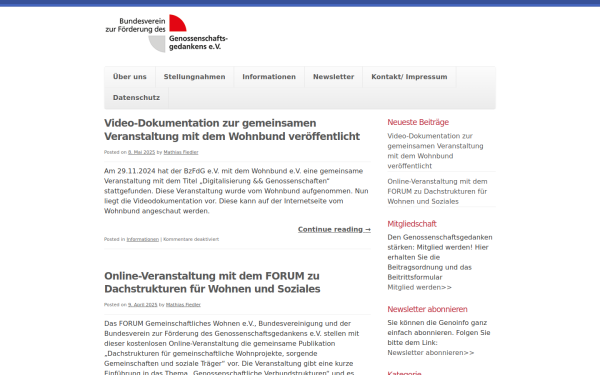600x375 pixels.
Task: Open the Datenschutz page
Action: click(x=136, y=98)
